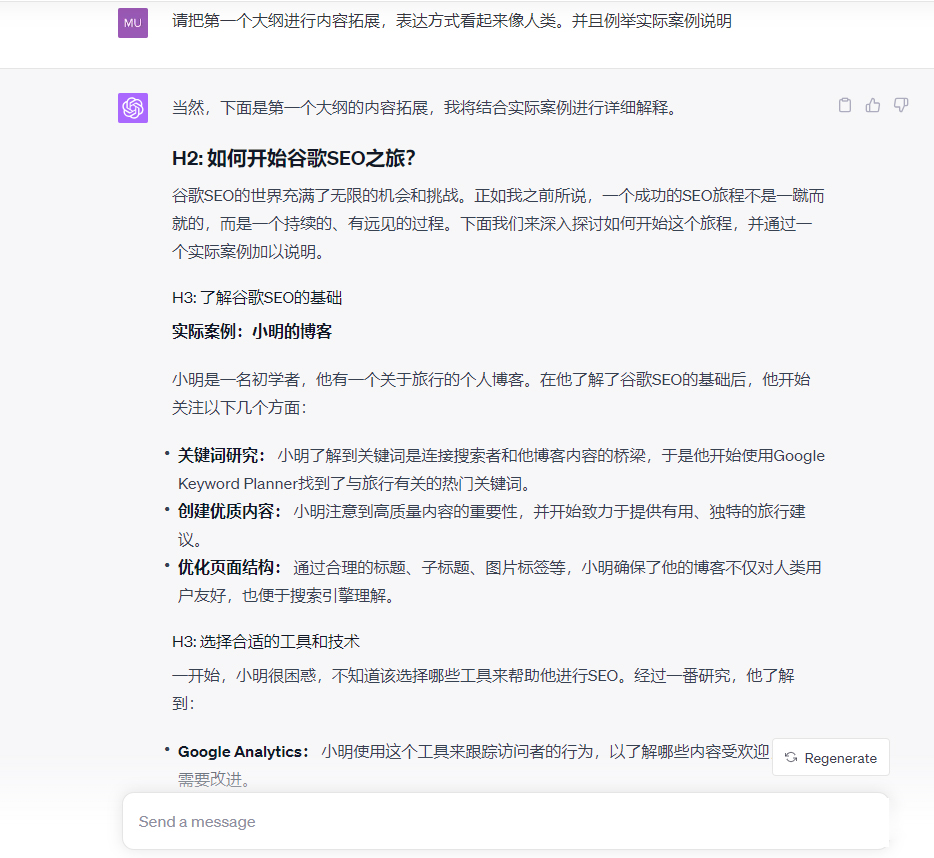This screenshot has width=934, height=858.
Task: Give the response a thumbs up
Action: [x=873, y=105]
